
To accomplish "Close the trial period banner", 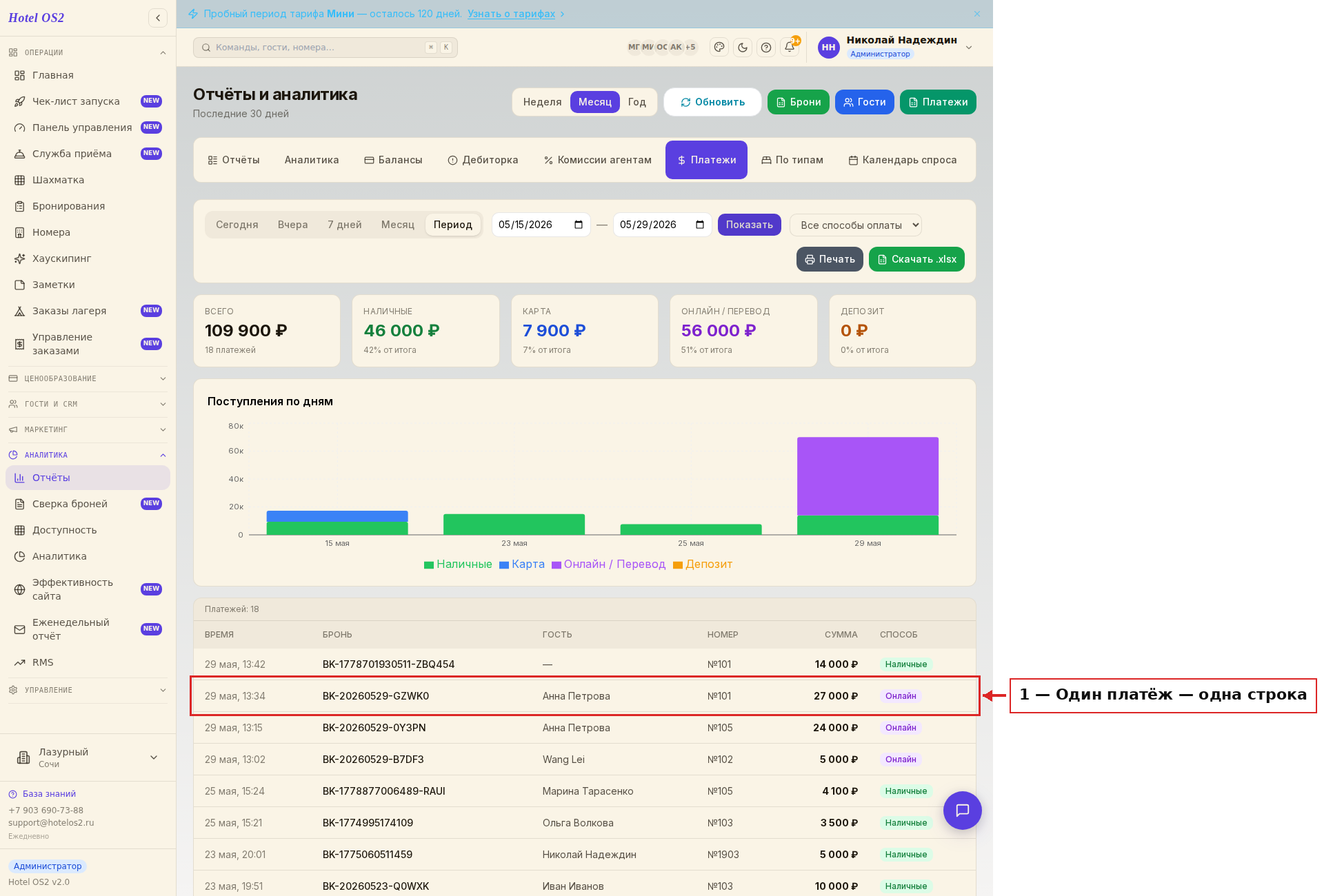I will (x=977, y=14).
